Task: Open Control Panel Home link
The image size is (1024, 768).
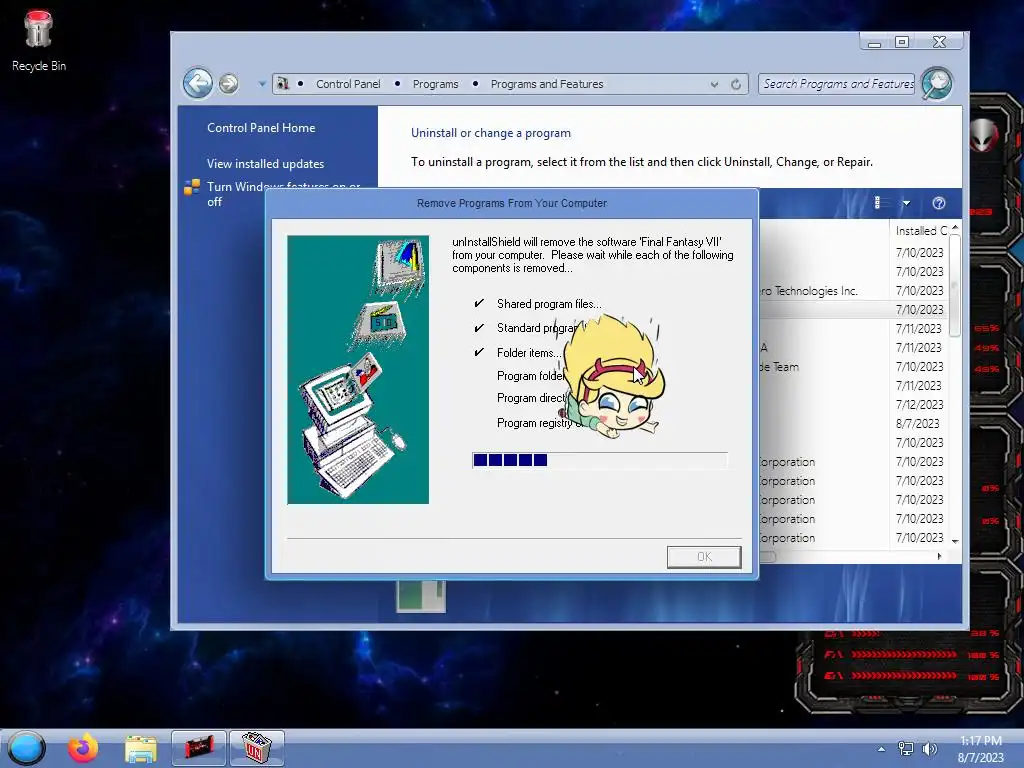Action: click(x=261, y=128)
